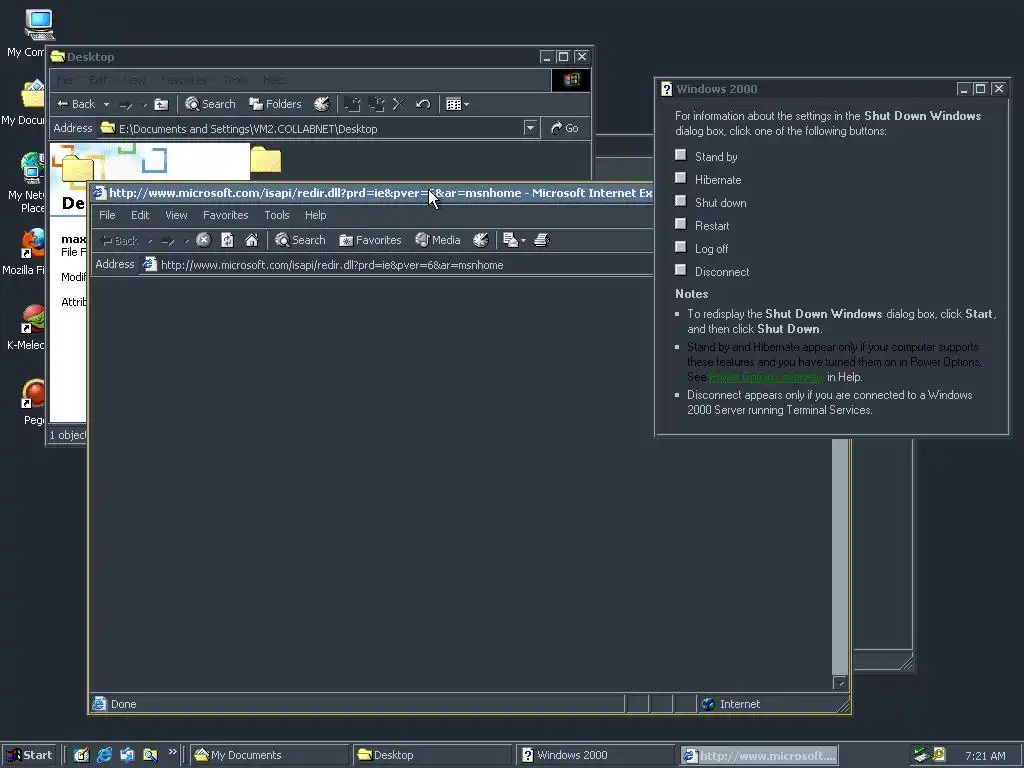1024x768 pixels.
Task: Click the Restart help button
Action: click(x=680, y=224)
